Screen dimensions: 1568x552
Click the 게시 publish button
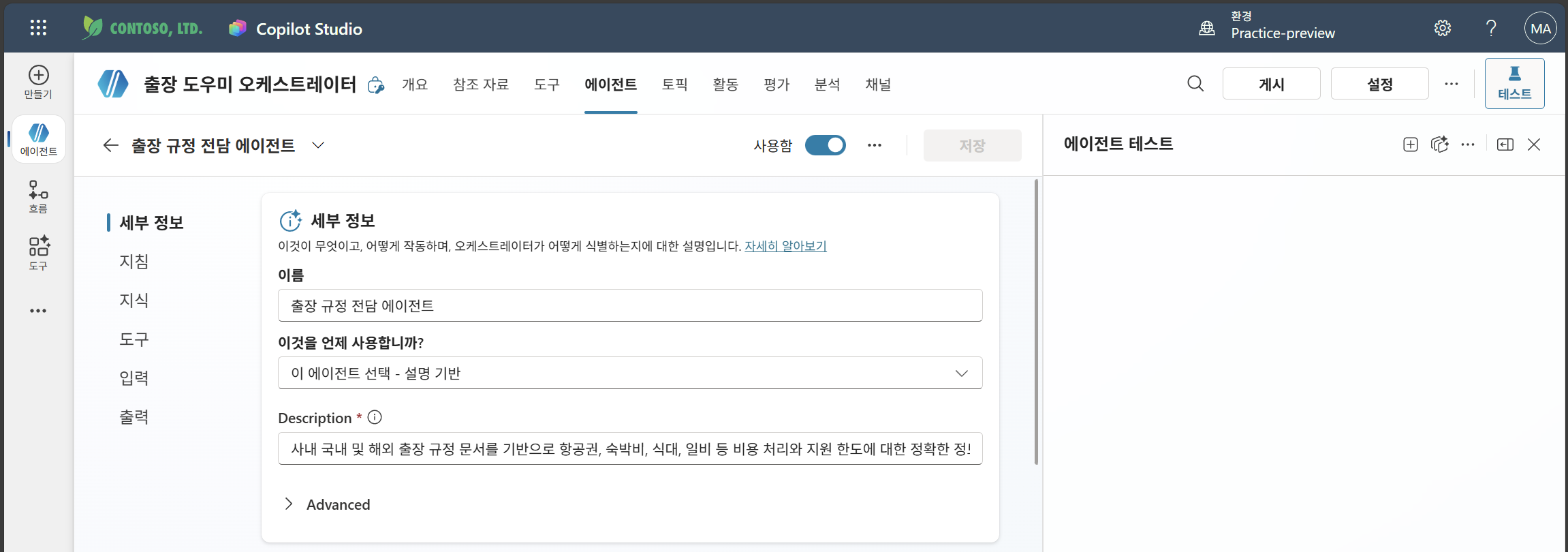point(1271,84)
